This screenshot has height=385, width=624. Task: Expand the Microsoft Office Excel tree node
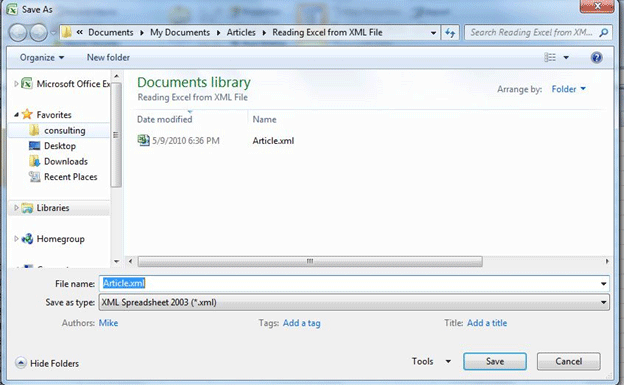point(16,84)
